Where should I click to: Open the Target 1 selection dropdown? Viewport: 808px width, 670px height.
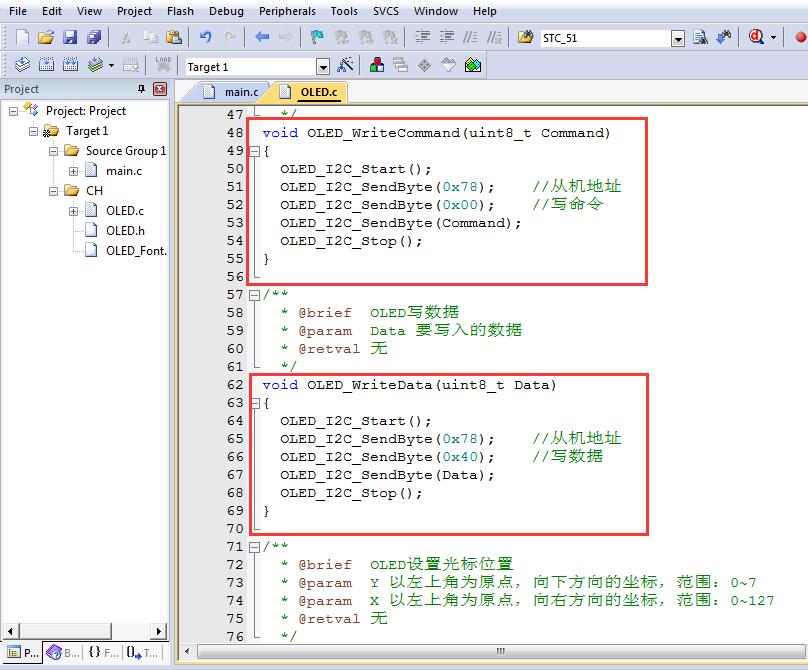[x=323, y=66]
